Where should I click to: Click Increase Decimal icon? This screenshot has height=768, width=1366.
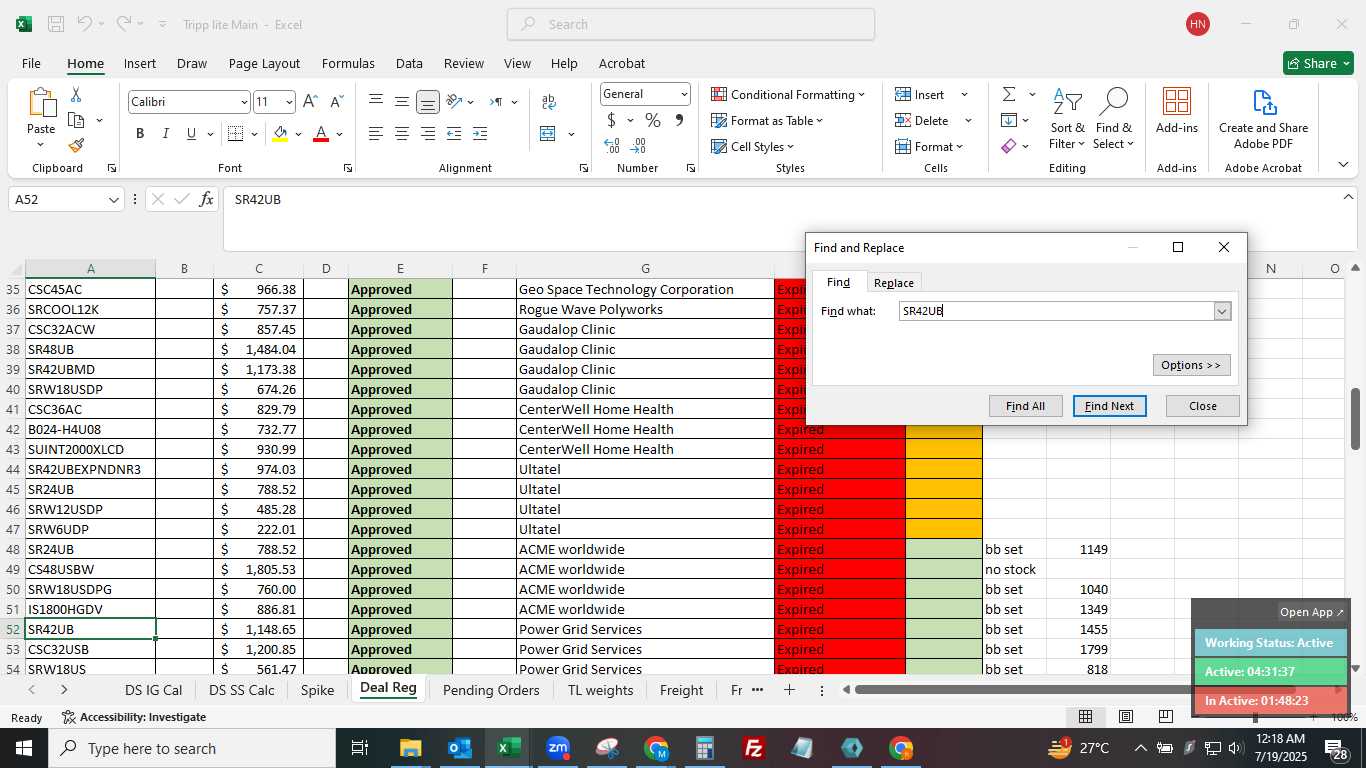click(x=612, y=146)
